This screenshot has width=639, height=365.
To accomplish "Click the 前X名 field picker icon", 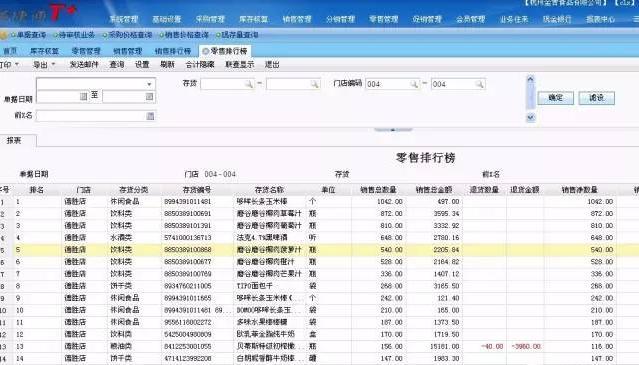I will click(x=150, y=116).
